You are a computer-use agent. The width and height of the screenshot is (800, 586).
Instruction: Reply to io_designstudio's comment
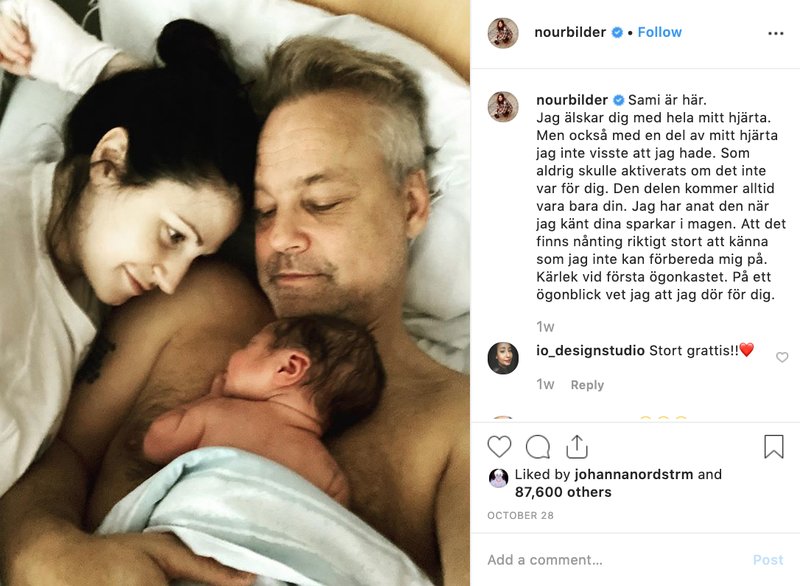point(587,385)
